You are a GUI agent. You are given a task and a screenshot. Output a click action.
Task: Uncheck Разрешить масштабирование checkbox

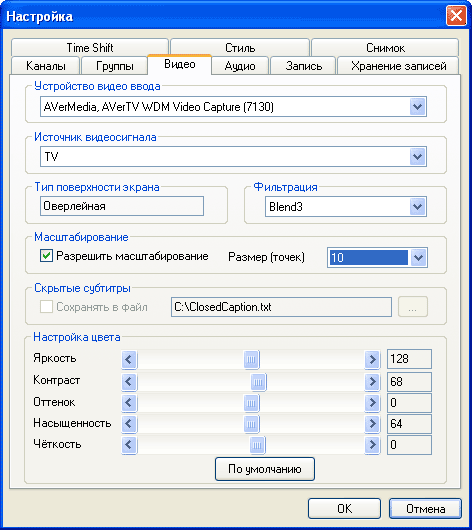pos(46,256)
